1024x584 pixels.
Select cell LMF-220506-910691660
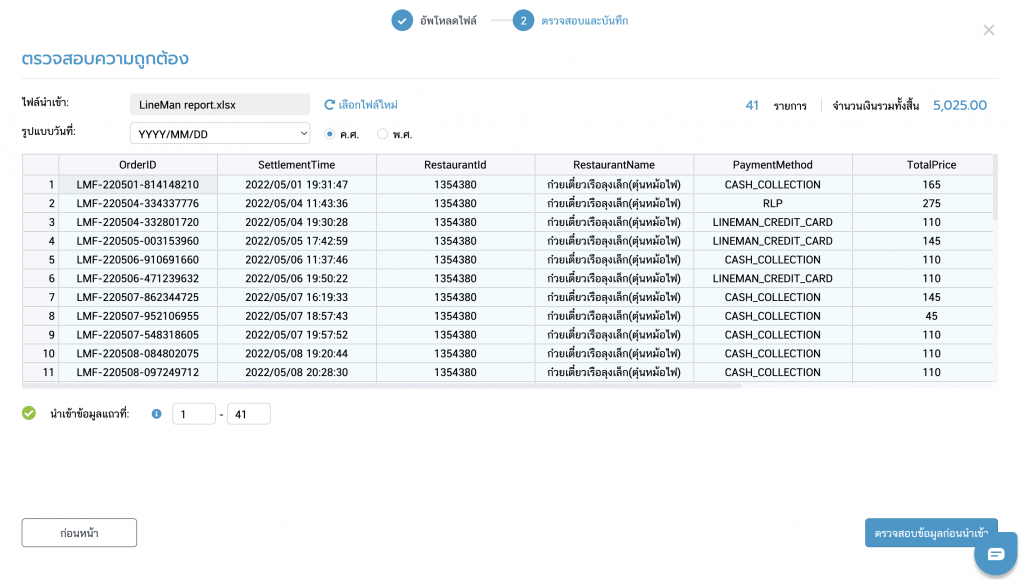click(138, 259)
